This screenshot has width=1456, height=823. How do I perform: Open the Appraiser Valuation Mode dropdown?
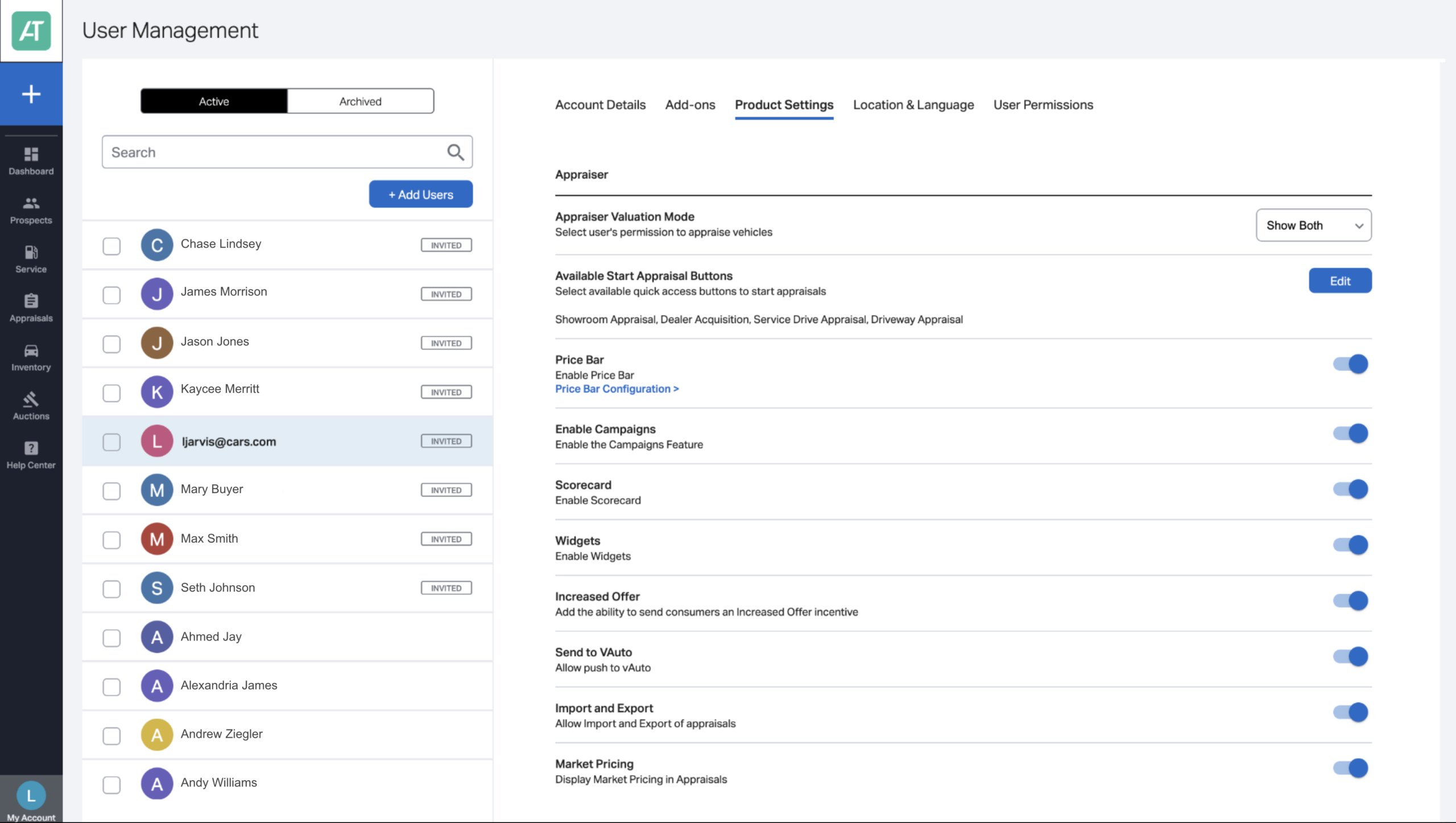pos(1314,225)
